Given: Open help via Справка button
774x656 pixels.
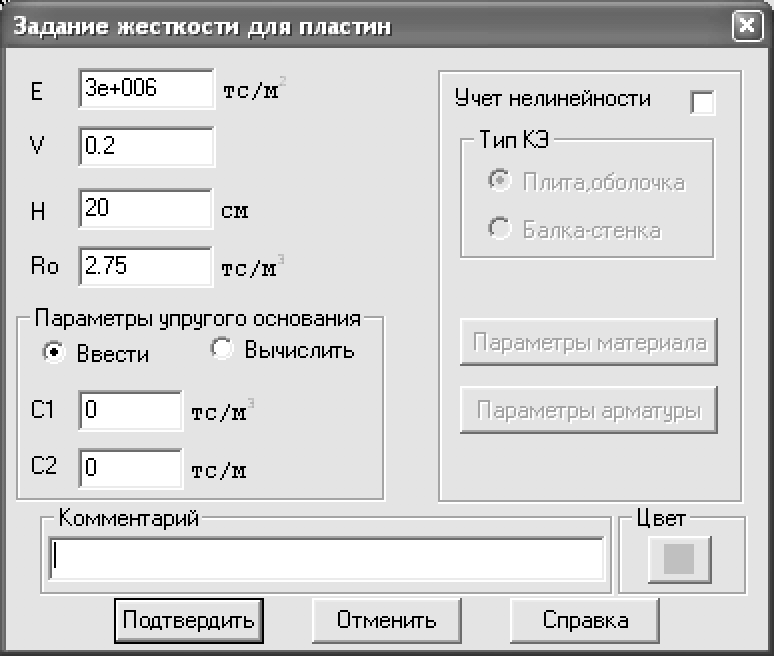Looking at the screenshot, I should tap(585, 620).
